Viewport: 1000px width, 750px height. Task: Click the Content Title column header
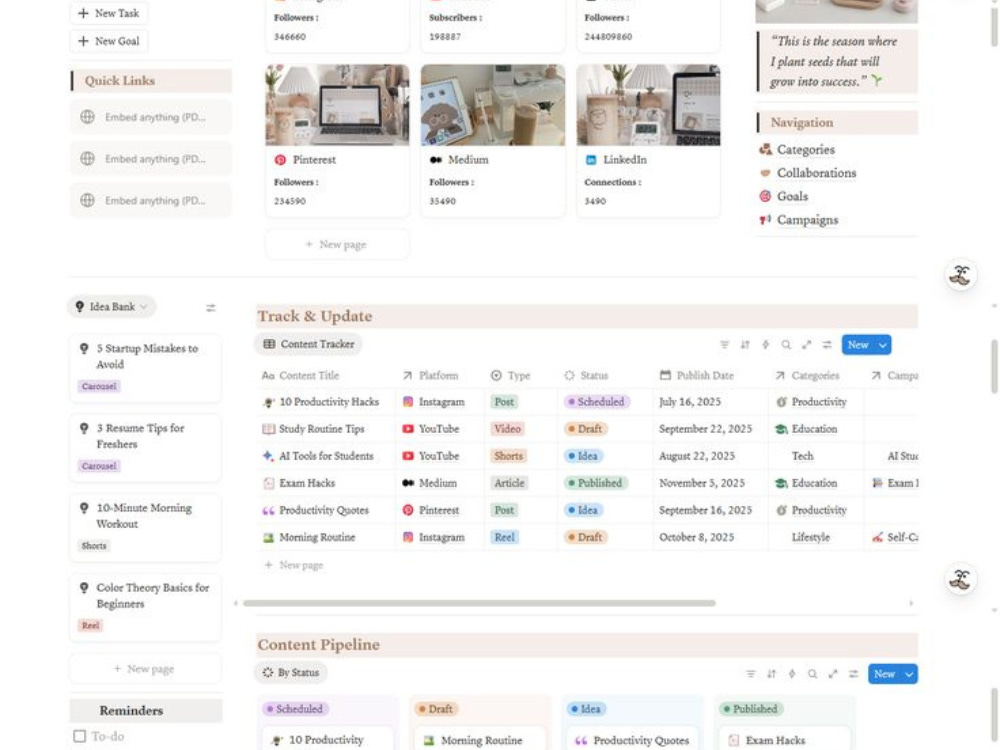(x=300, y=376)
